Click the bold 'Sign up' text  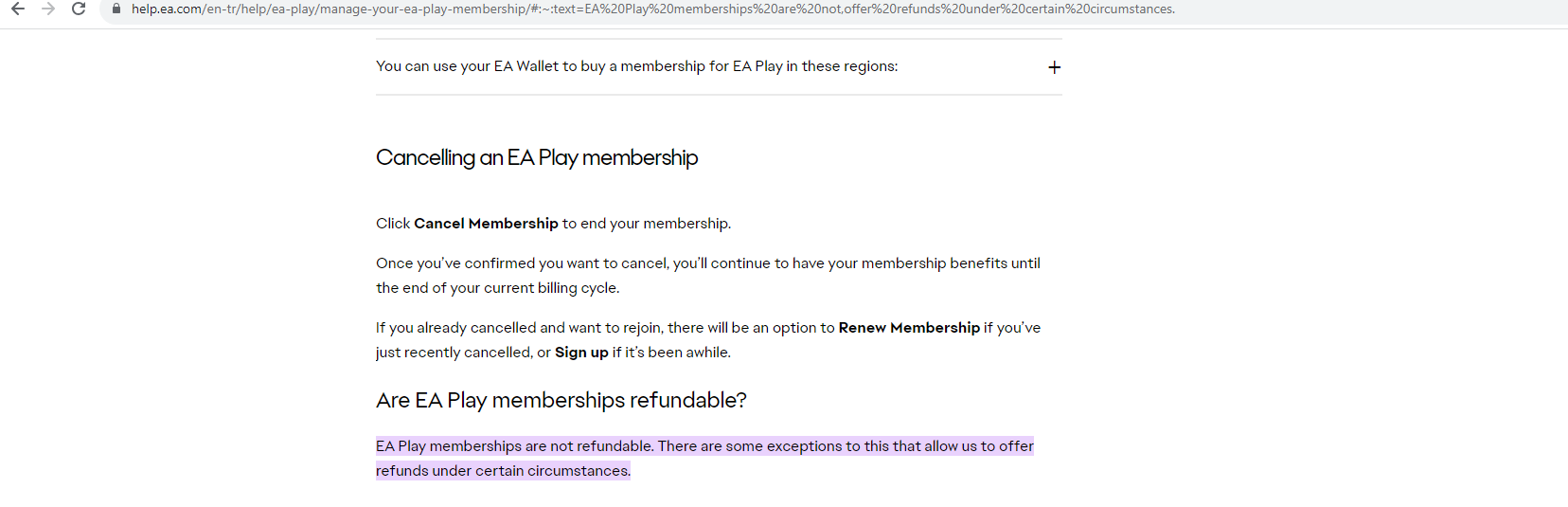[x=581, y=353]
